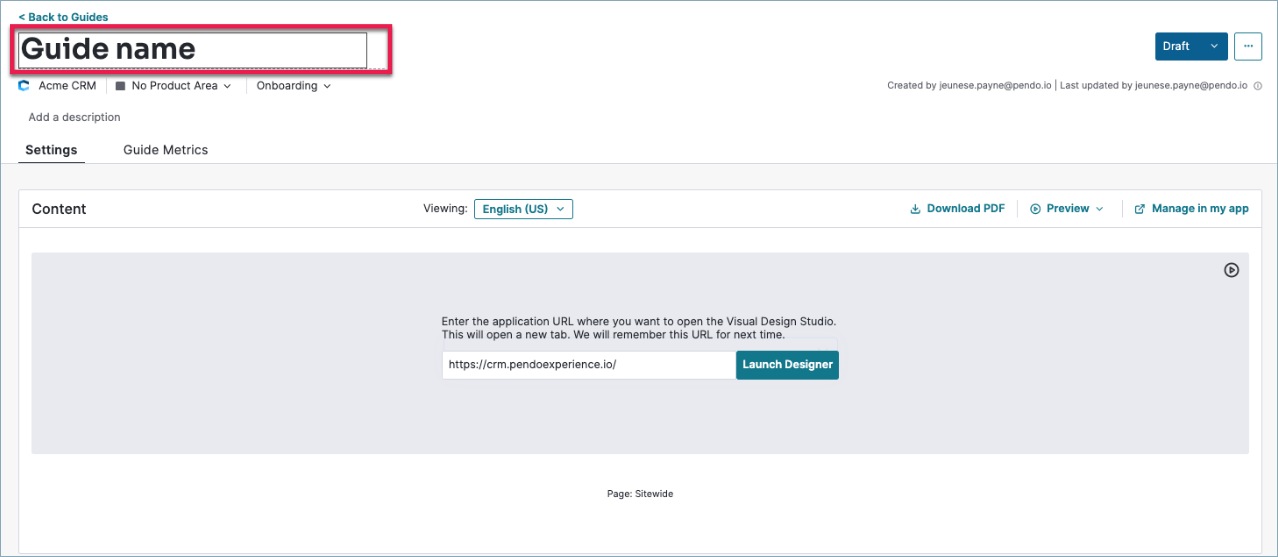
Task: Click Add a description text
Action: point(74,117)
